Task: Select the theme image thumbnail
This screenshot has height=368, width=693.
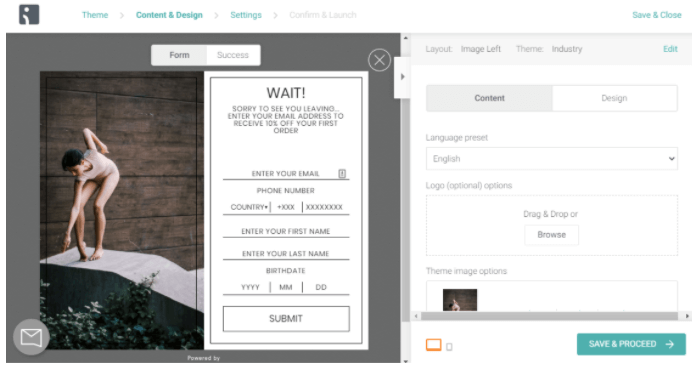Action: (x=460, y=300)
